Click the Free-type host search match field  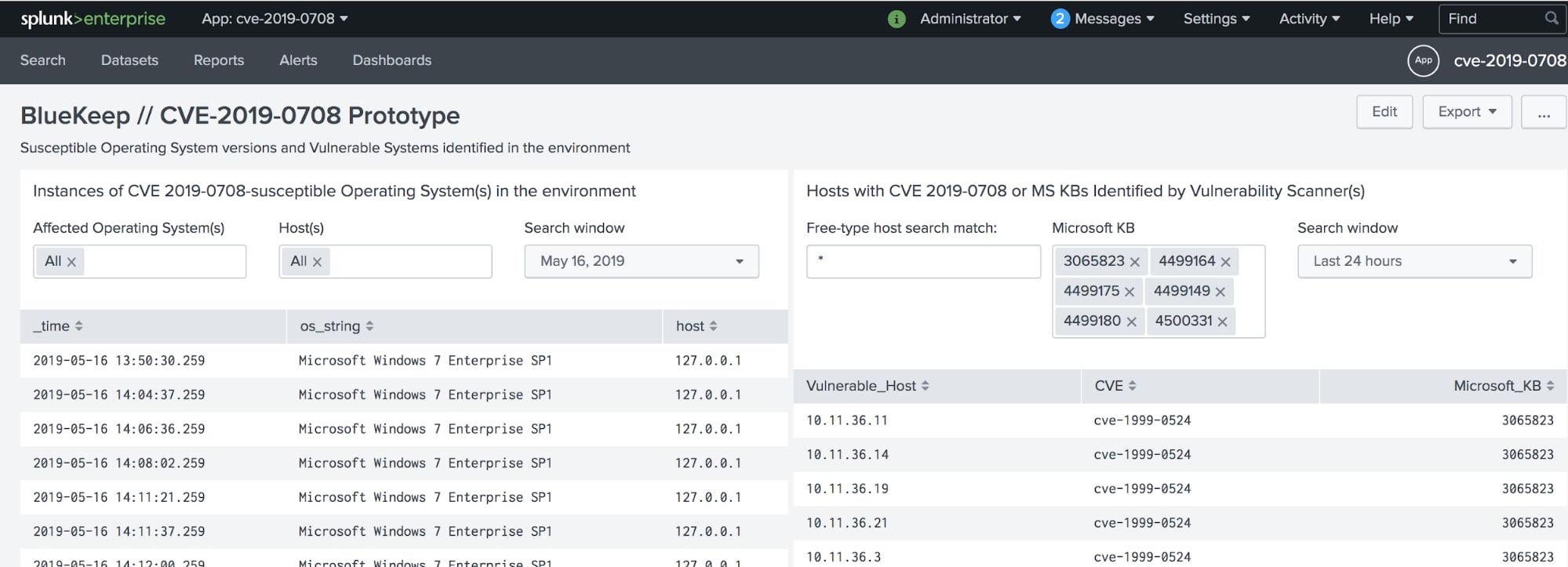[923, 261]
